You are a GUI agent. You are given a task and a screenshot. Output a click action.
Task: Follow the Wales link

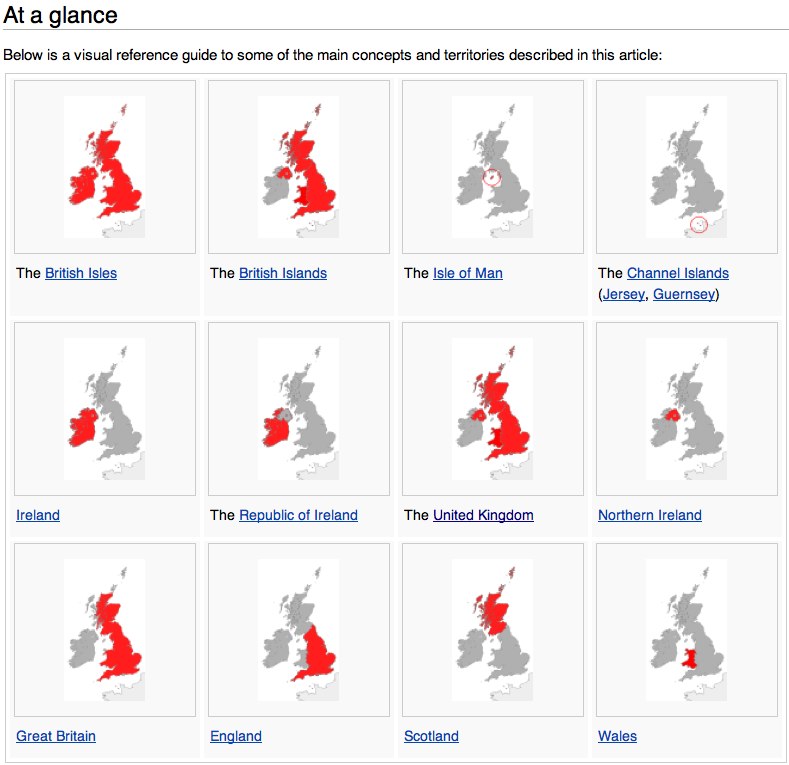tap(617, 736)
